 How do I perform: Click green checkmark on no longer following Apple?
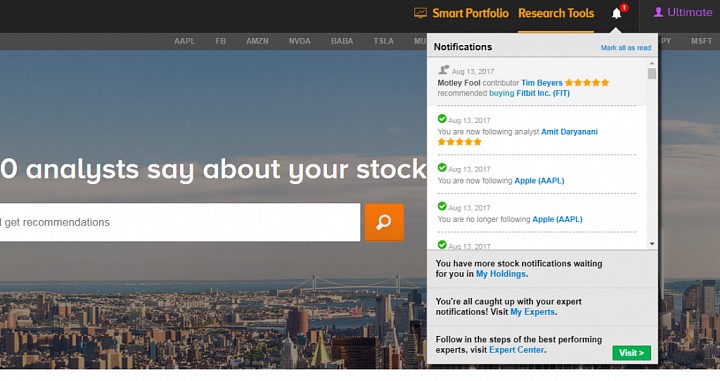coord(442,206)
